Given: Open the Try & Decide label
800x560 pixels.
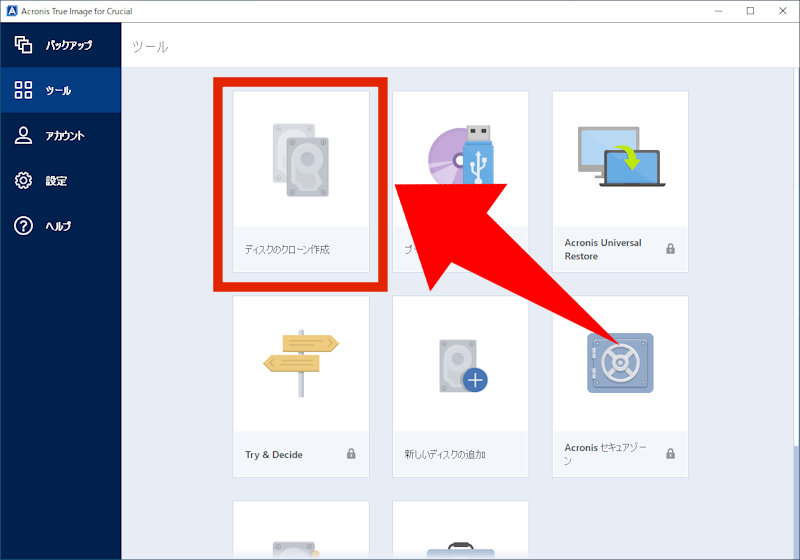Looking at the screenshot, I should [274, 454].
